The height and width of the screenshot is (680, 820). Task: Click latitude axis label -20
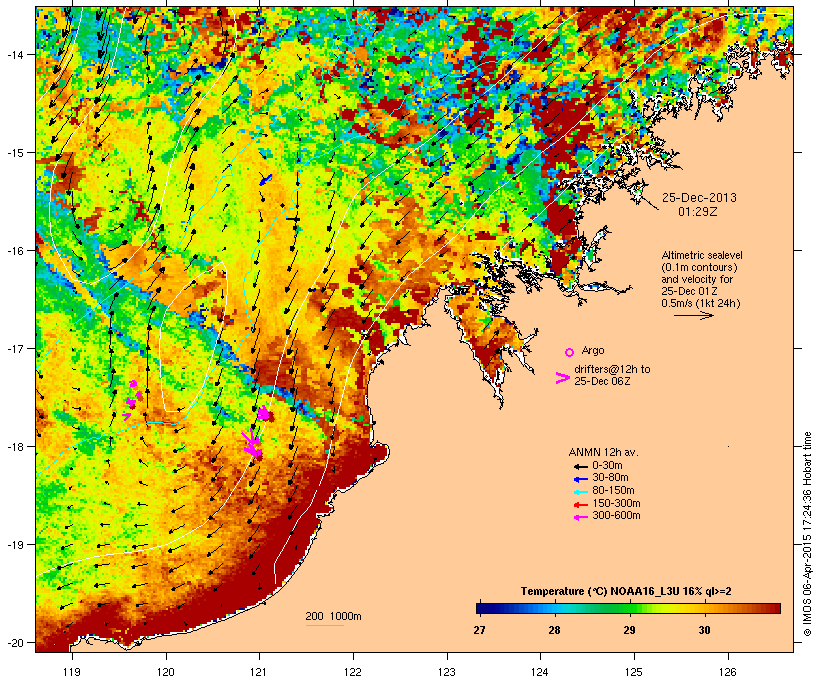point(14,642)
